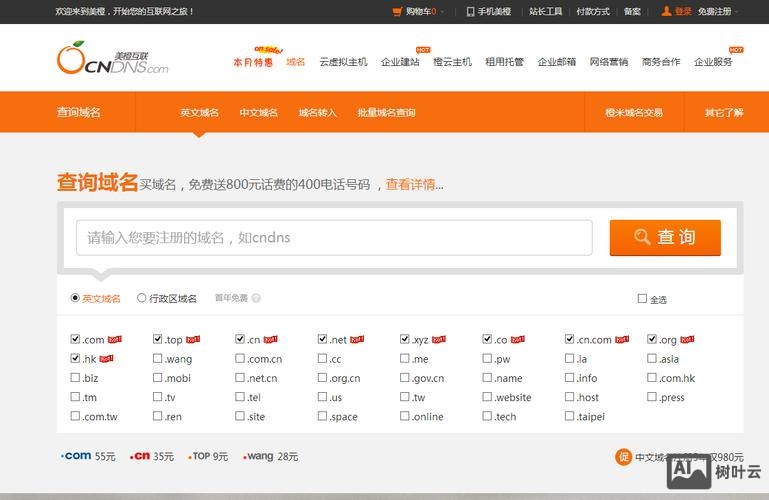Tick the 全选 select-all checkbox
The height and width of the screenshot is (500, 769).
642,298
